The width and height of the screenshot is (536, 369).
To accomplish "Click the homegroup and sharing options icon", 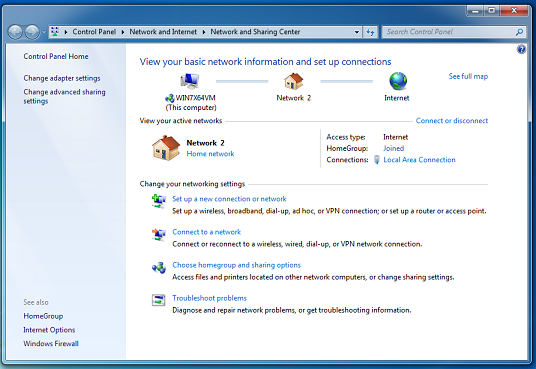I will (159, 267).
